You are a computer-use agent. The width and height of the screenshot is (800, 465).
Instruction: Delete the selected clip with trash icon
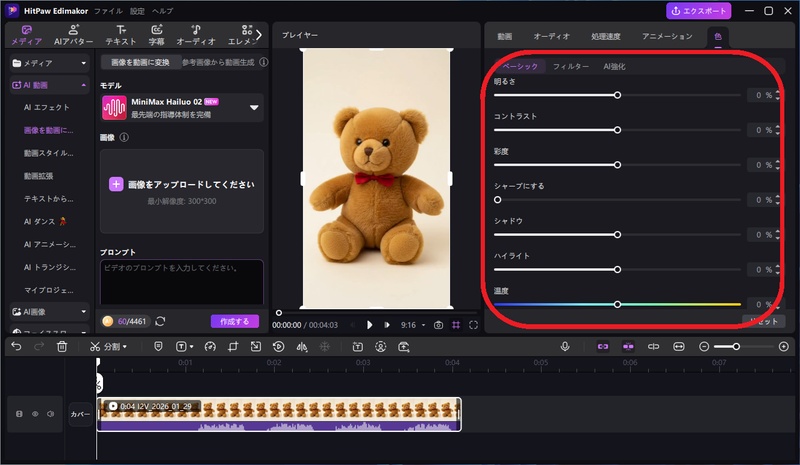click(x=62, y=347)
